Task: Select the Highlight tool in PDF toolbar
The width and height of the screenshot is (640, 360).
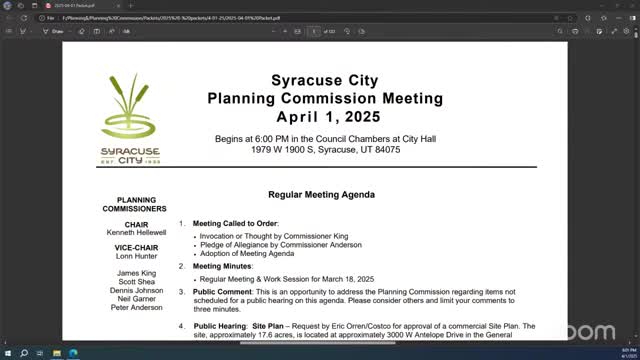Action: point(22,31)
